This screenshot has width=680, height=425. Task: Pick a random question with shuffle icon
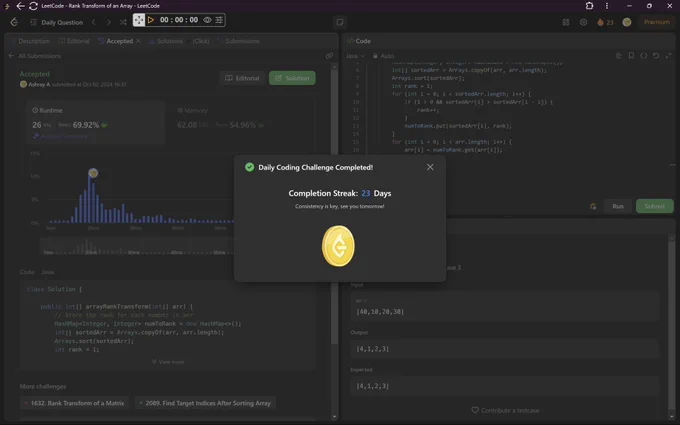(123, 22)
